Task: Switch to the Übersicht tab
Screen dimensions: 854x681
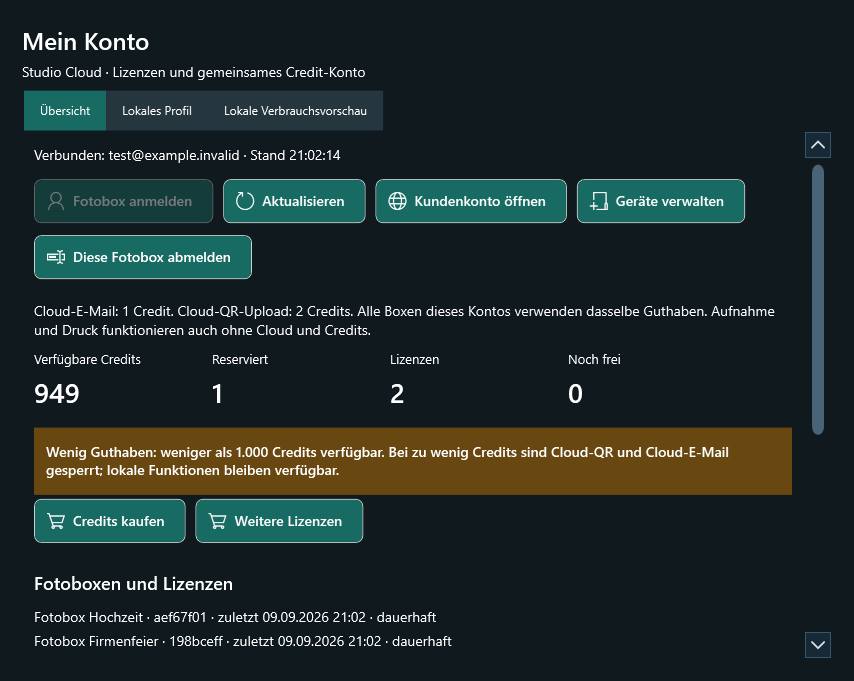Action: click(x=65, y=111)
